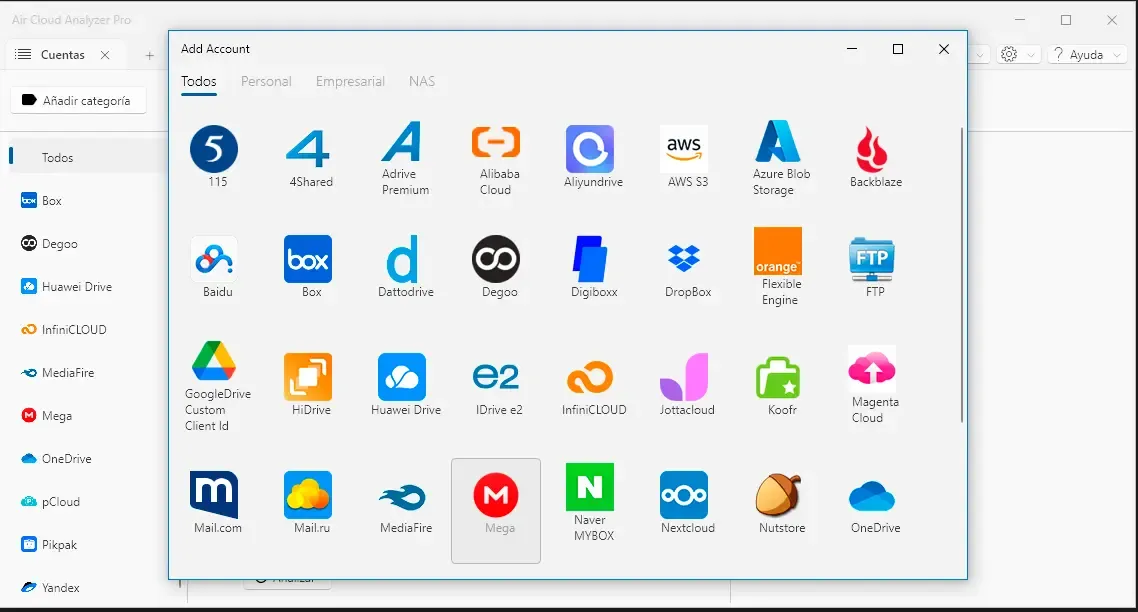The height and width of the screenshot is (612, 1138).
Task: Select Alibaba Cloud provider
Action: pyautogui.click(x=496, y=141)
